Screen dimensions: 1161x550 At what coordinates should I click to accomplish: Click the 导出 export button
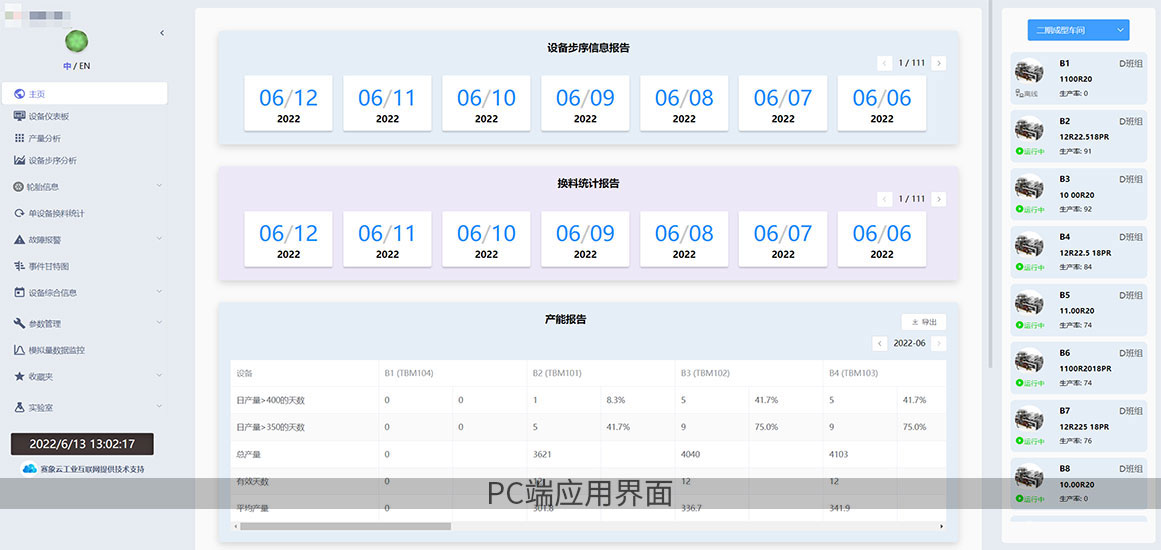tap(923, 322)
